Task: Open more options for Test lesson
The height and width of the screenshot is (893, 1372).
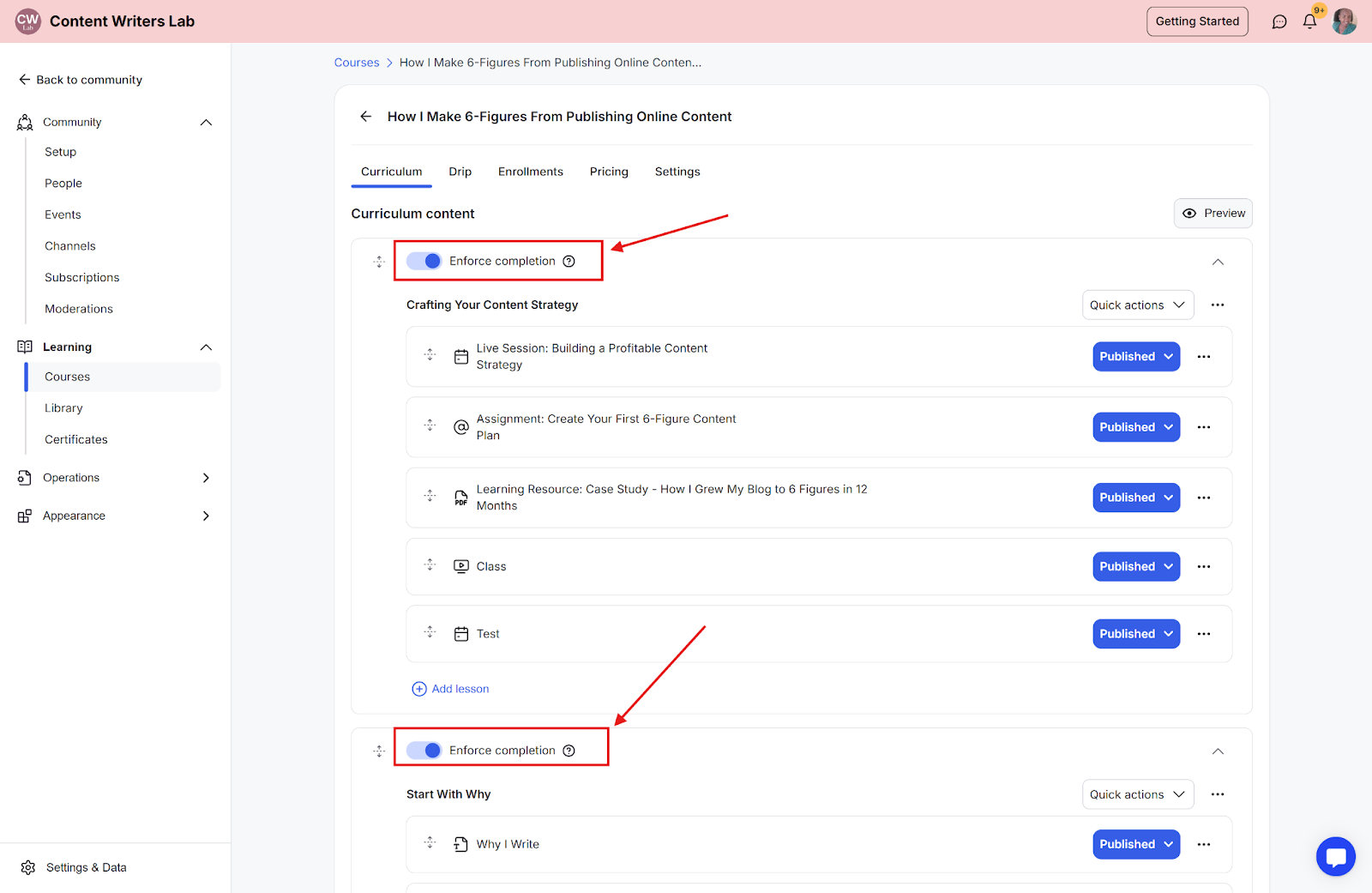Action: pyautogui.click(x=1204, y=634)
